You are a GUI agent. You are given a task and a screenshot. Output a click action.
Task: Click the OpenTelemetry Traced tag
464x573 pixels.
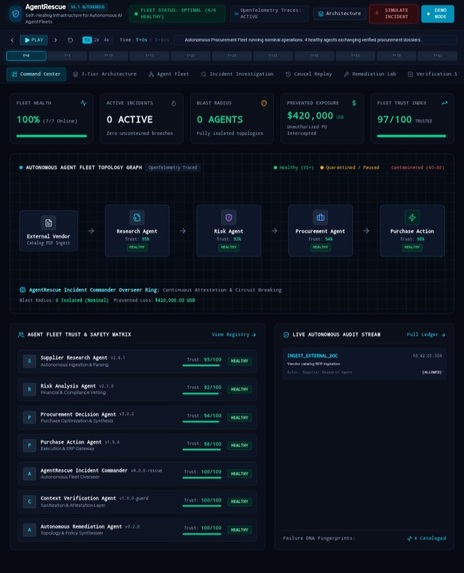[x=172, y=167]
